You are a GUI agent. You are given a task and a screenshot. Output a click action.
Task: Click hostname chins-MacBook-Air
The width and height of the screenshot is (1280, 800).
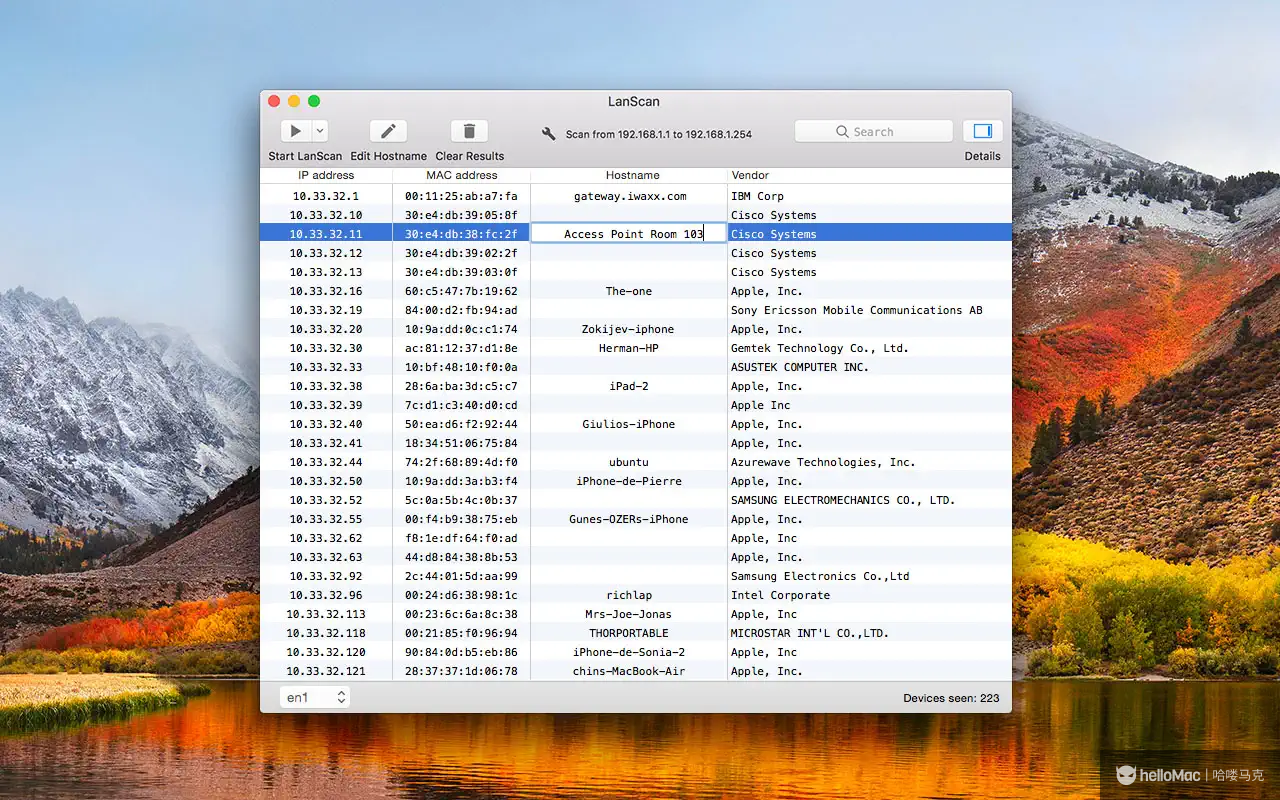pyautogui.click(x=629, y=671)
